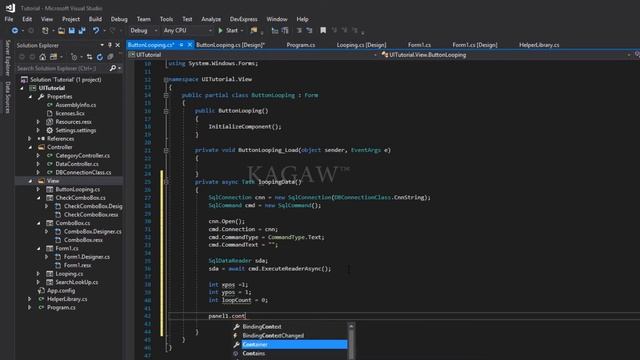This screenshot has width=640, height=360.
Task: Click the Save All icon
Action: pos(82,31)
